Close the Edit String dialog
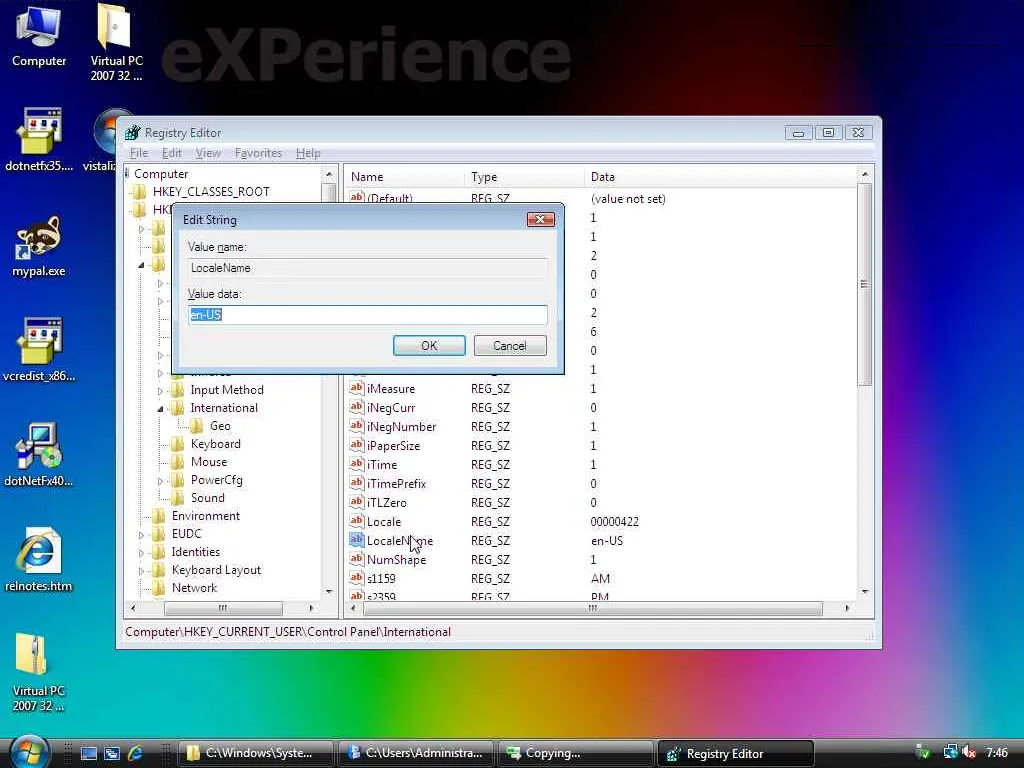The height and width of the screenshot is (768, 1024). point(541,219)
